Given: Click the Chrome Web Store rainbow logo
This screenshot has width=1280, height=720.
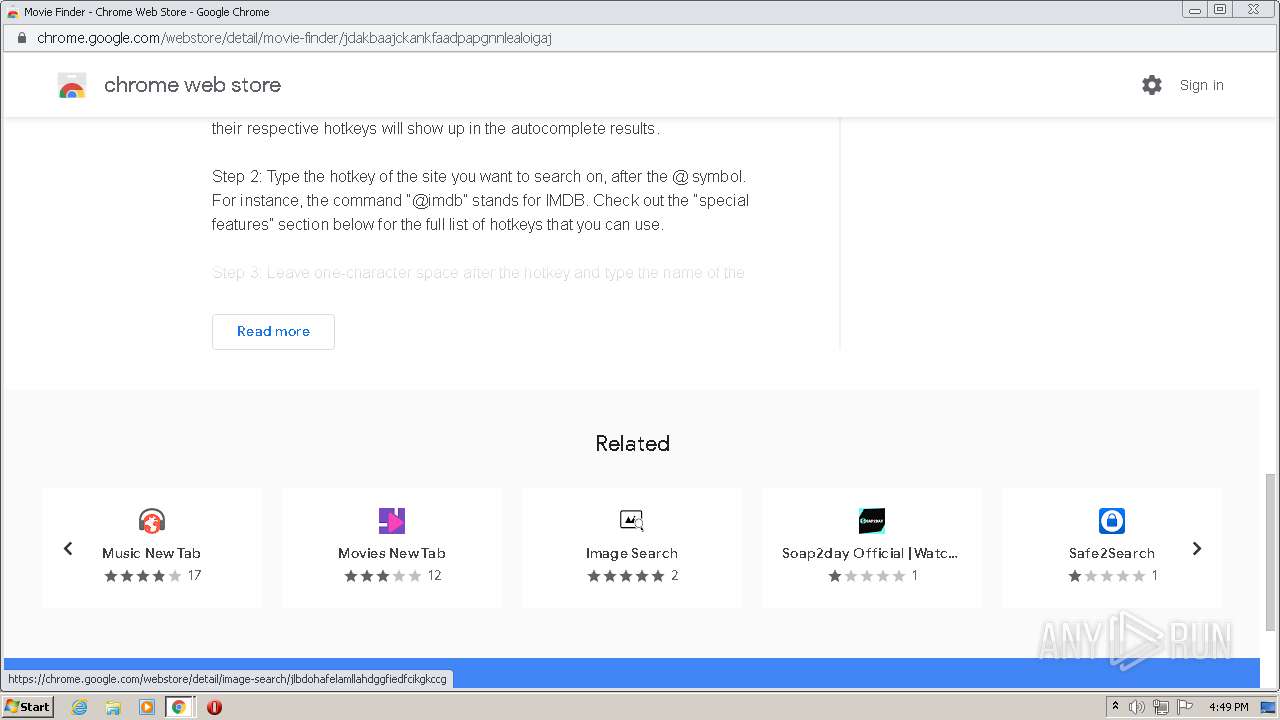Looking at the screenshot, I should (72, 85).
